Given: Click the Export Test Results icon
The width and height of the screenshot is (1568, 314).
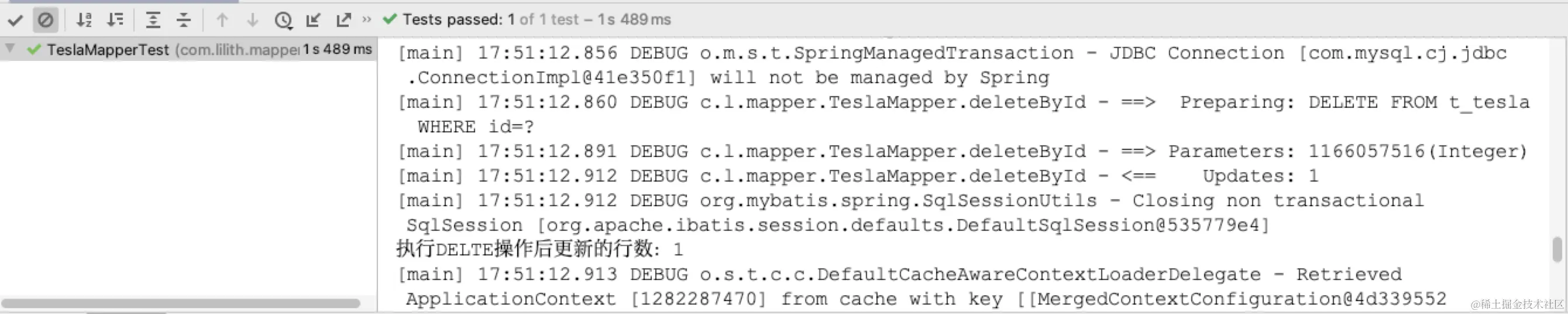Looking at the screenshot, I should (344, 20).
